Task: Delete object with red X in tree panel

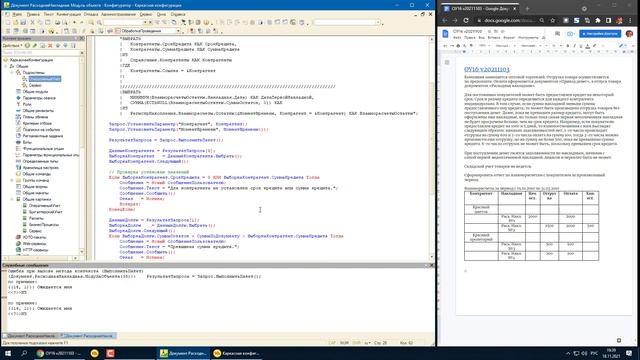Action: click(x=50, y=45)
